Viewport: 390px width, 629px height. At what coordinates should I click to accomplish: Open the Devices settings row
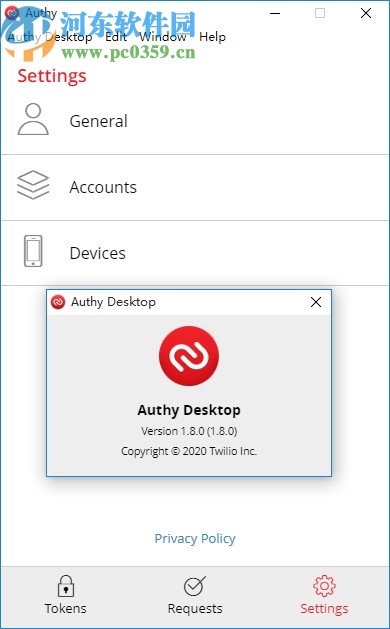[195, 253]
